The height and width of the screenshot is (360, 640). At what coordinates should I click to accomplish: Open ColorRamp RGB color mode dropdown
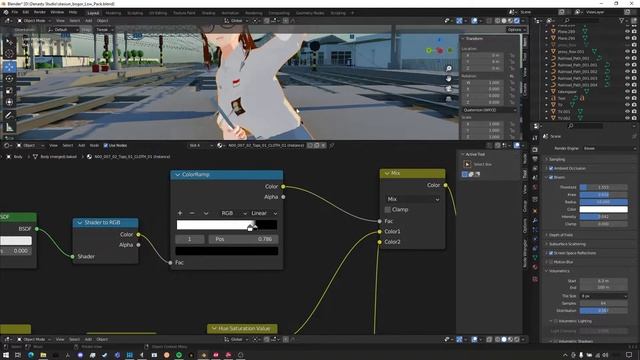tap(232, 213)
